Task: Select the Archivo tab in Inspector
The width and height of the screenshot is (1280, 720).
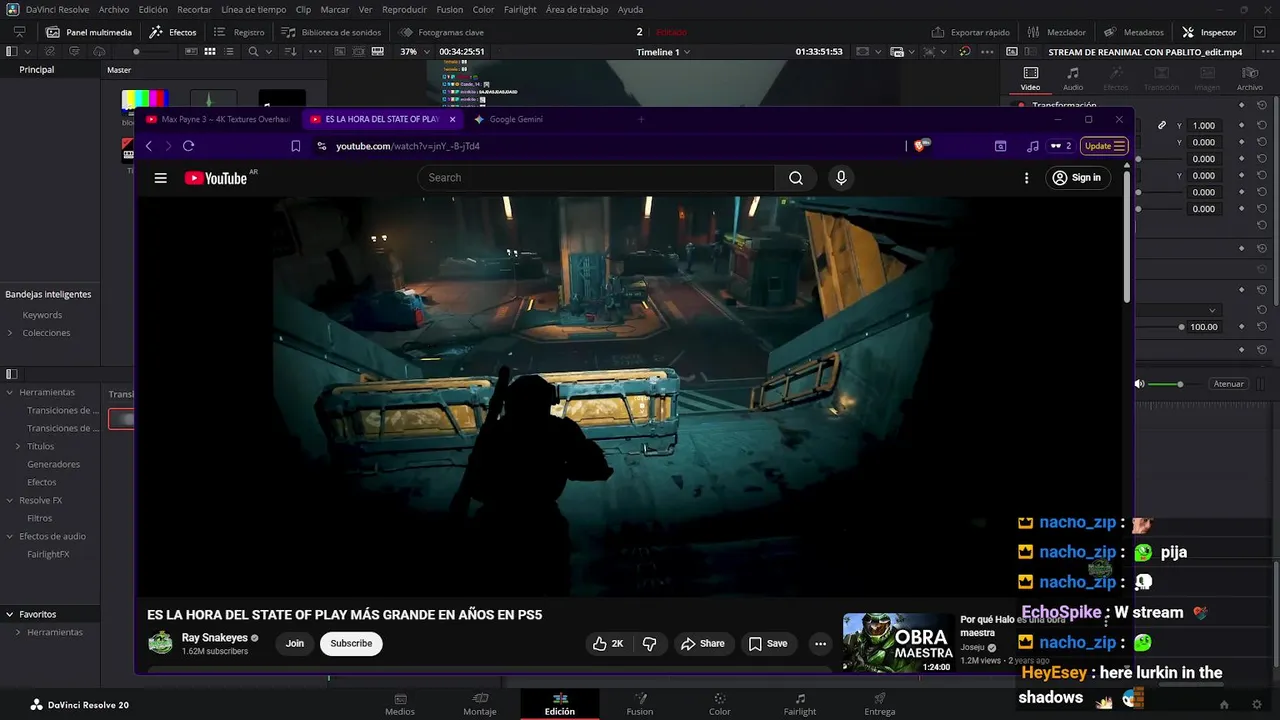Action: point(1250,79)
